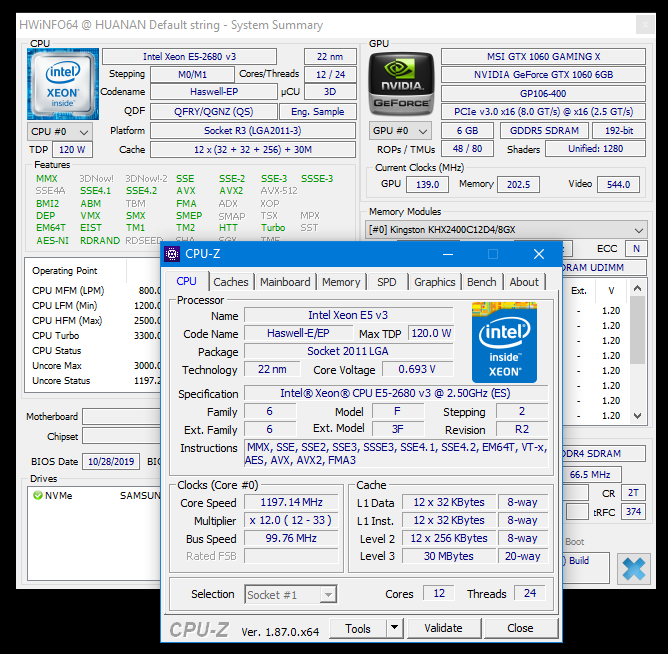The height and width of the screenshot is (654, 668).
Task: Expand the Kingston memory module dropdown
Action: pyautogui.click(x=507, y=230)
